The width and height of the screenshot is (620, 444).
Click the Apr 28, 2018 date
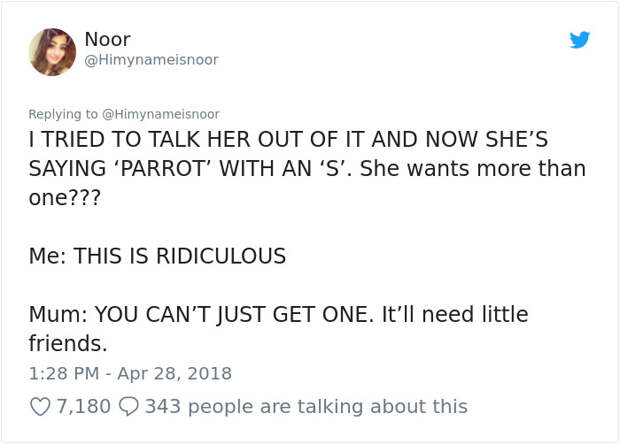pyautogui.click(x=174, y=374)
